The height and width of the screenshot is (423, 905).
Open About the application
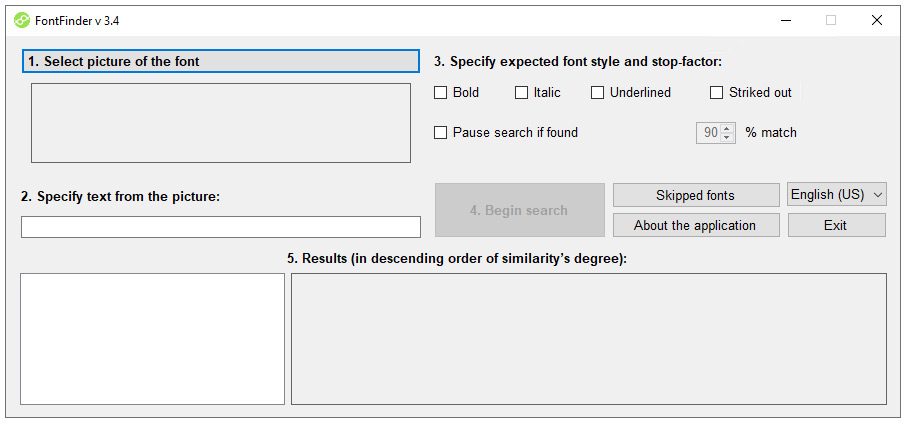tap(696, 225)
